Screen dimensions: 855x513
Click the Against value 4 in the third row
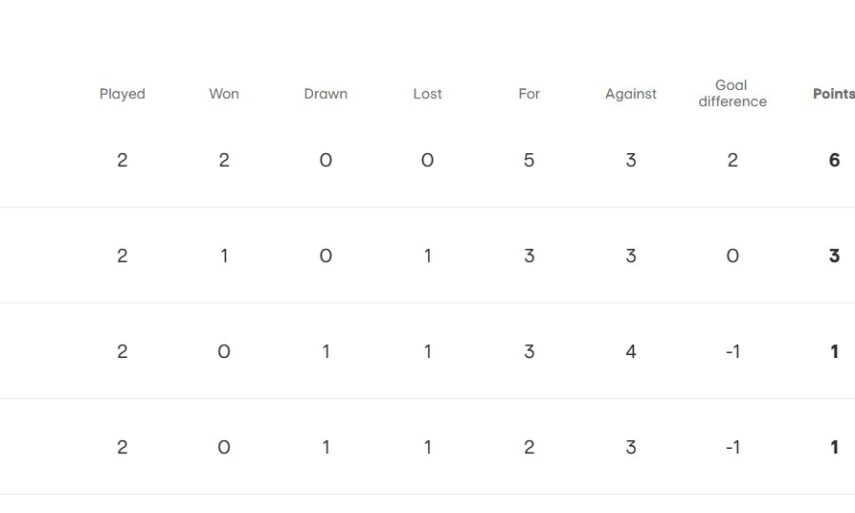tap(631, 352)
